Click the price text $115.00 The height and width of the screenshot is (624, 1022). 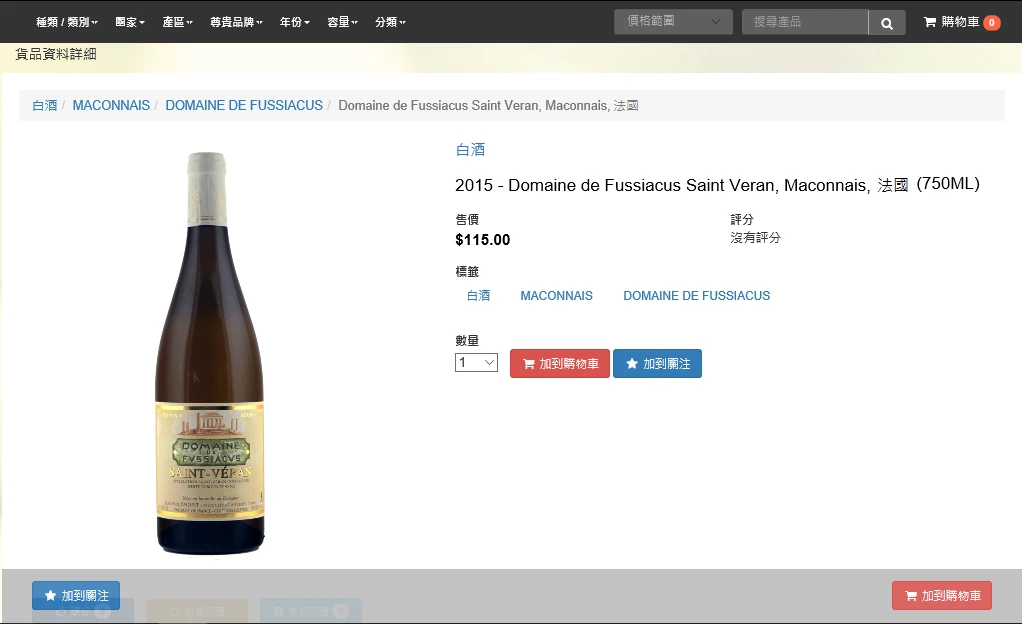(x=482, y=240)
